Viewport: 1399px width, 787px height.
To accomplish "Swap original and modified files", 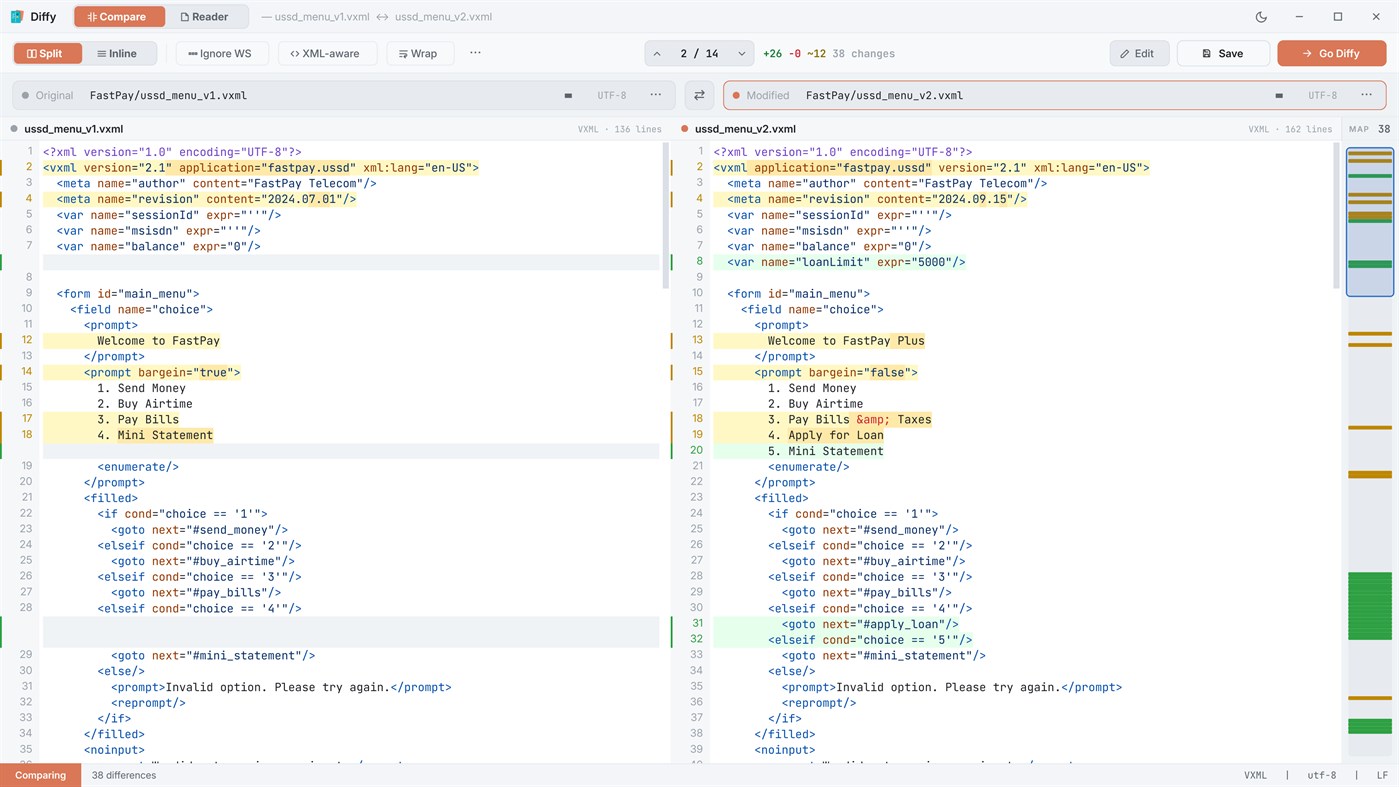I will pos(699,95).
